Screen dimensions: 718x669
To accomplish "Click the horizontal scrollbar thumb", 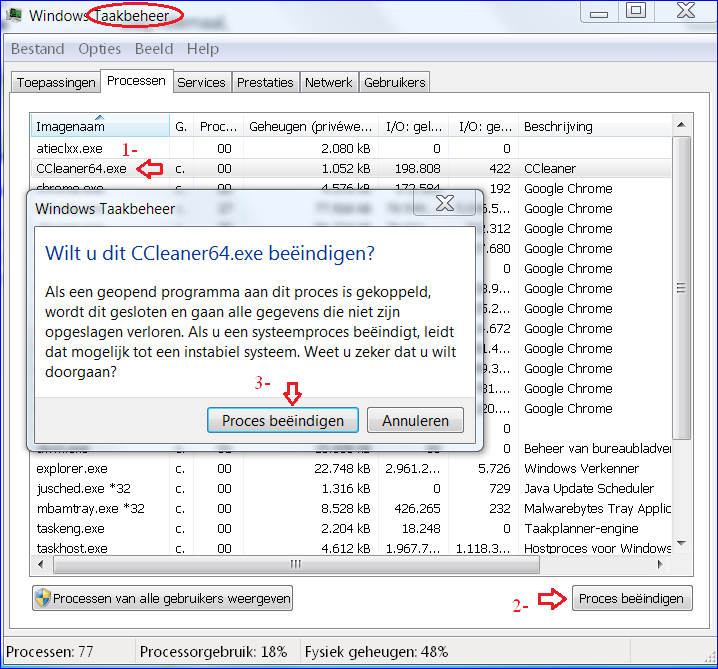I will (x=296, y=564).
